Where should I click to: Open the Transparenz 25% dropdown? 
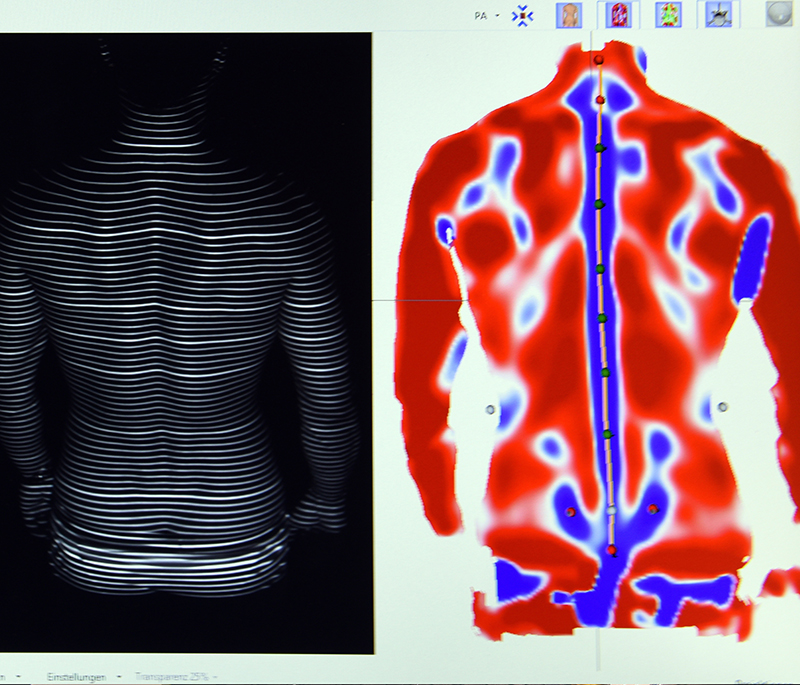176,677
